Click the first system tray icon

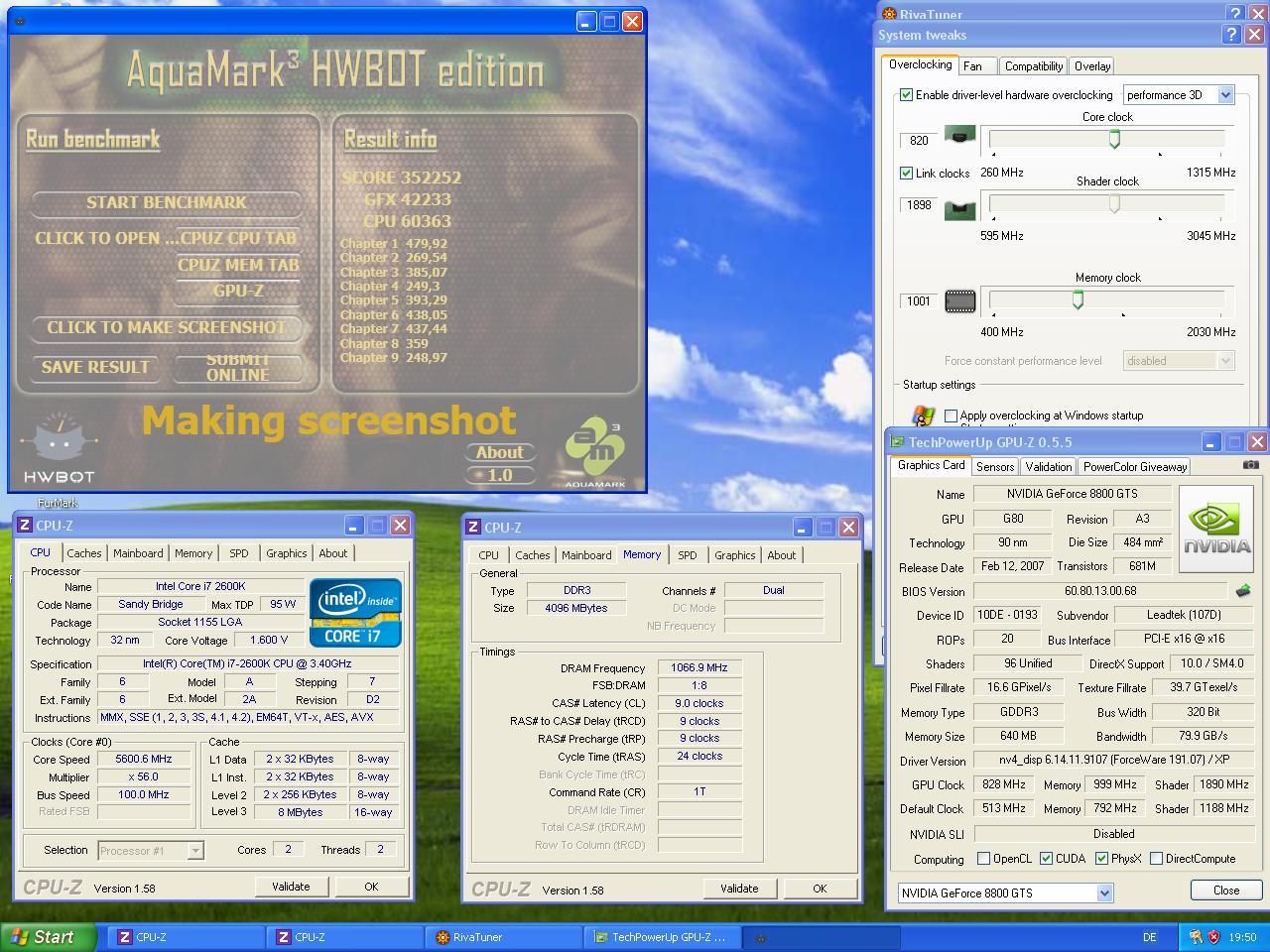tap(1196, 937)
